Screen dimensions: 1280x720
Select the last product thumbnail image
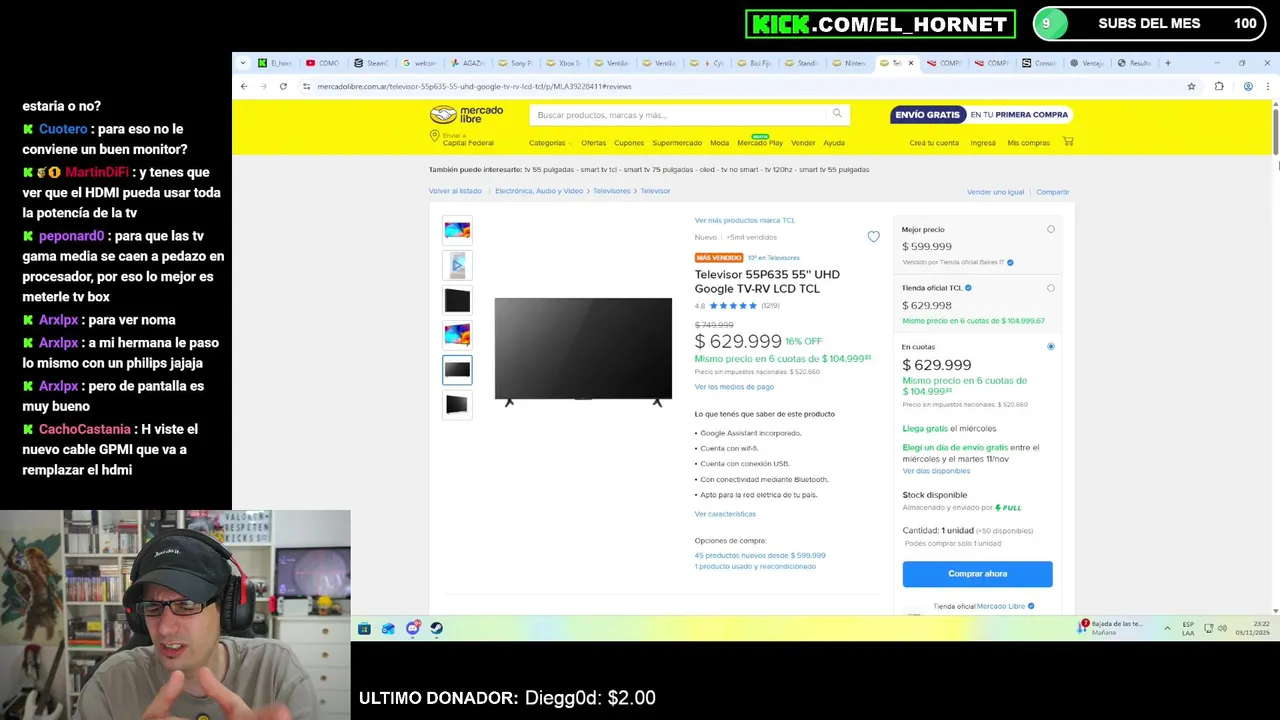point(457,404)
